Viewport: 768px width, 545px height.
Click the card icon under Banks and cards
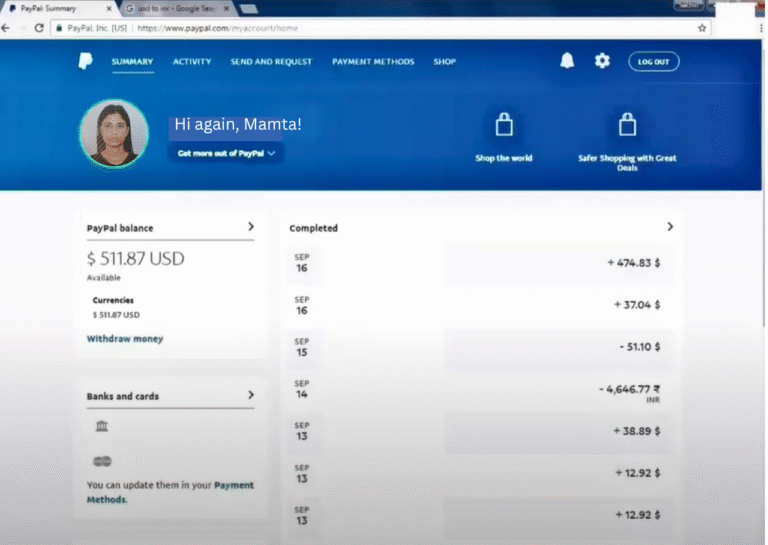point(102,461)
